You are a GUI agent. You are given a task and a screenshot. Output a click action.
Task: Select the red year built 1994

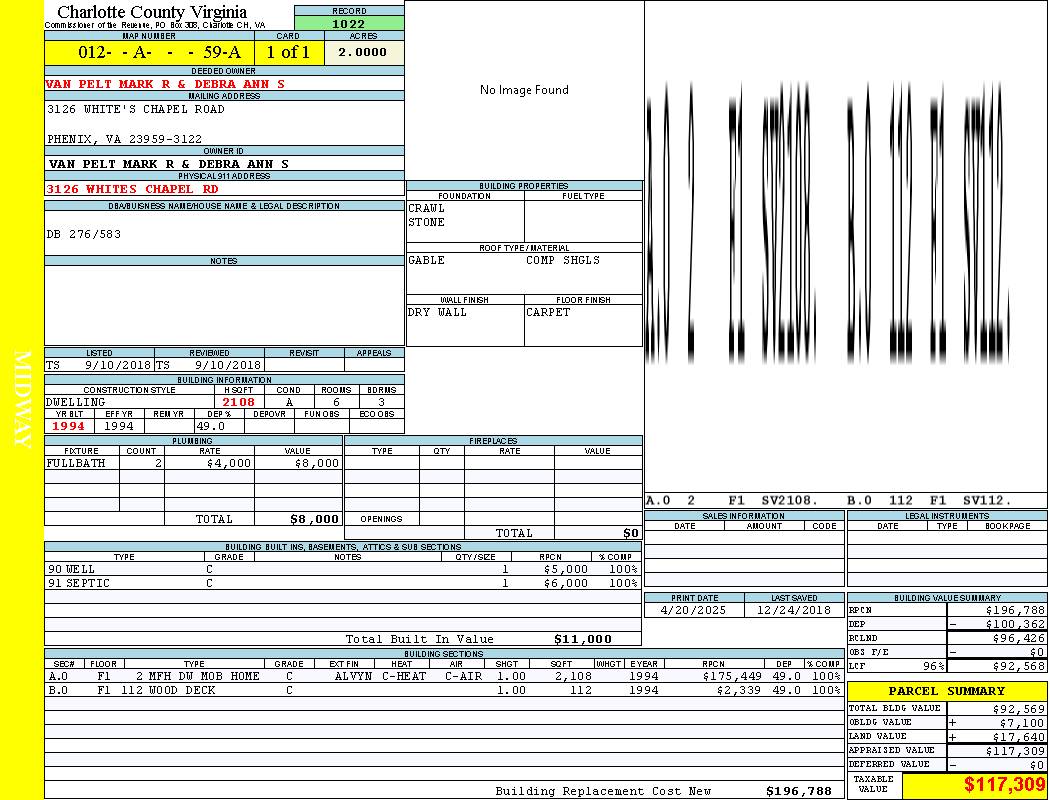click(68, 426)
